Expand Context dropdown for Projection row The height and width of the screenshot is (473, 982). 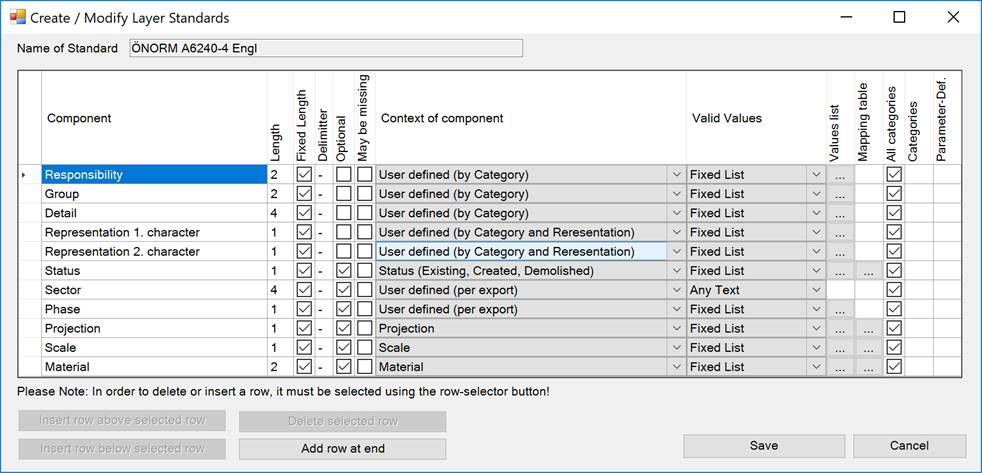(676, 329)
